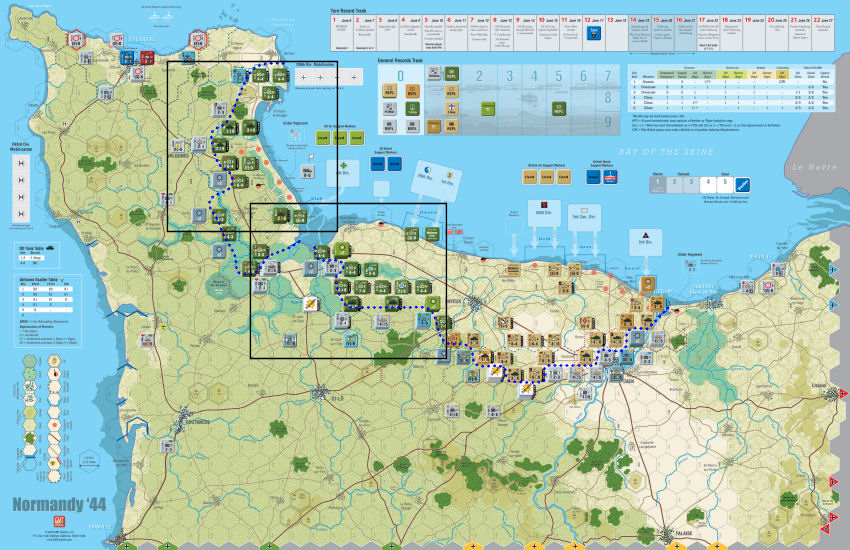Click box 8 of General Records Track
This screenshot has height=550, width=850.
coord(608,98)
